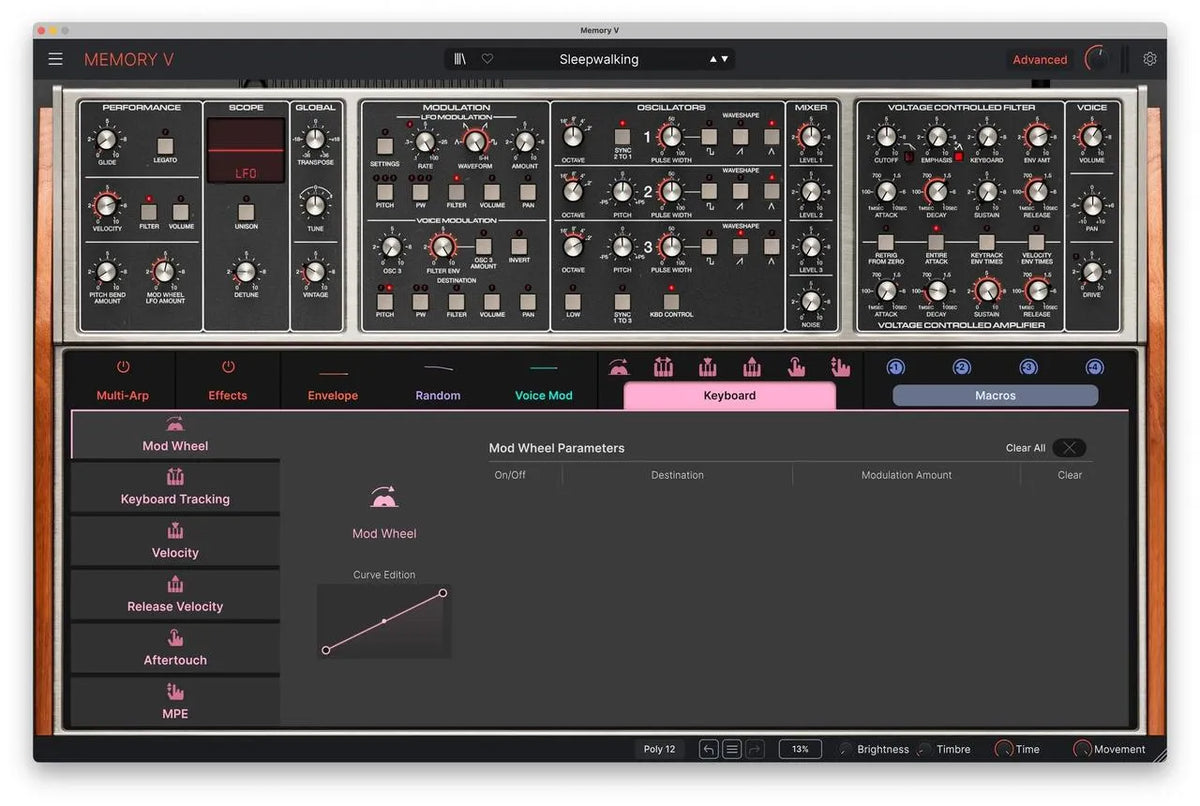Favorite the Sleepwalking preset with heart icon
1200x806 pixels.
coord(487,59)
